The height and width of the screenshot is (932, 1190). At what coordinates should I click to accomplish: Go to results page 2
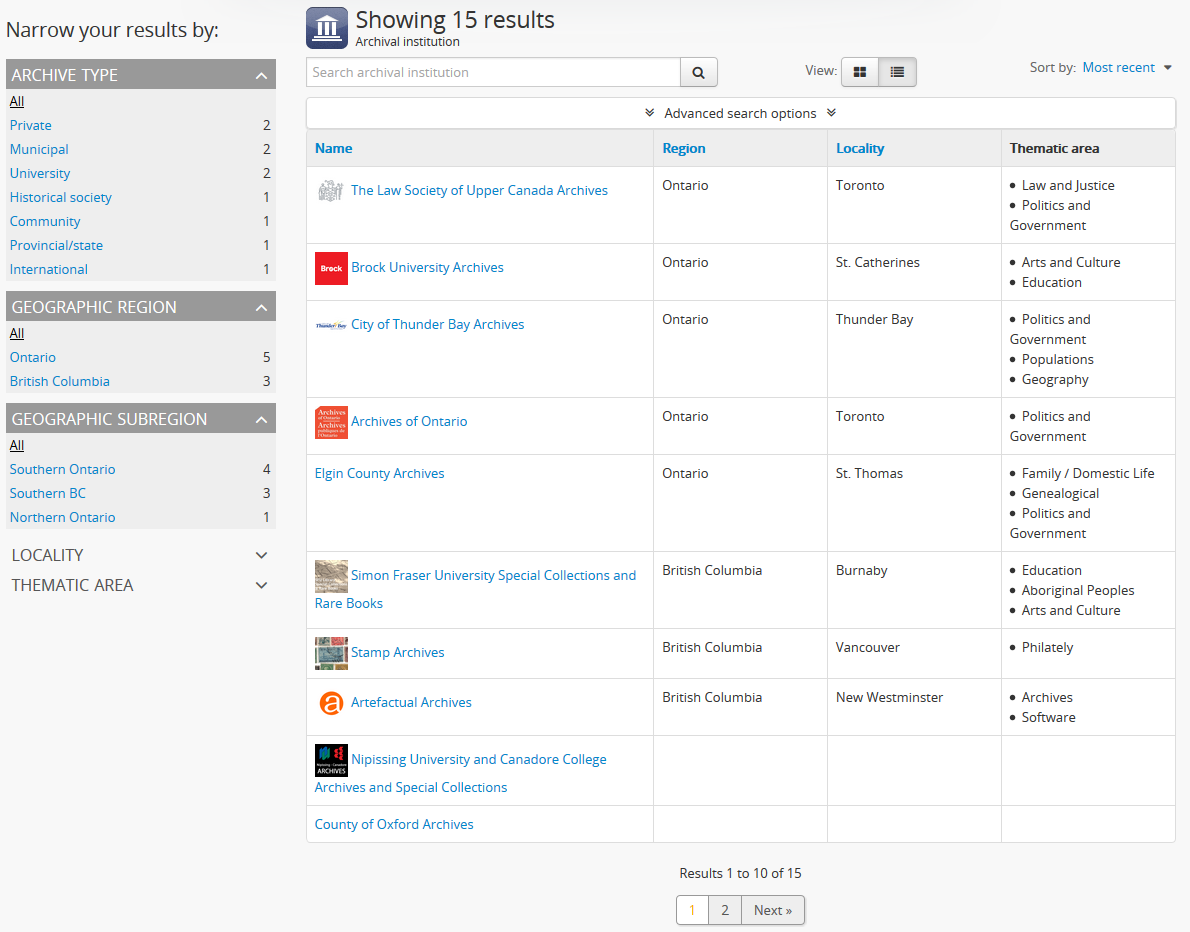725,910
